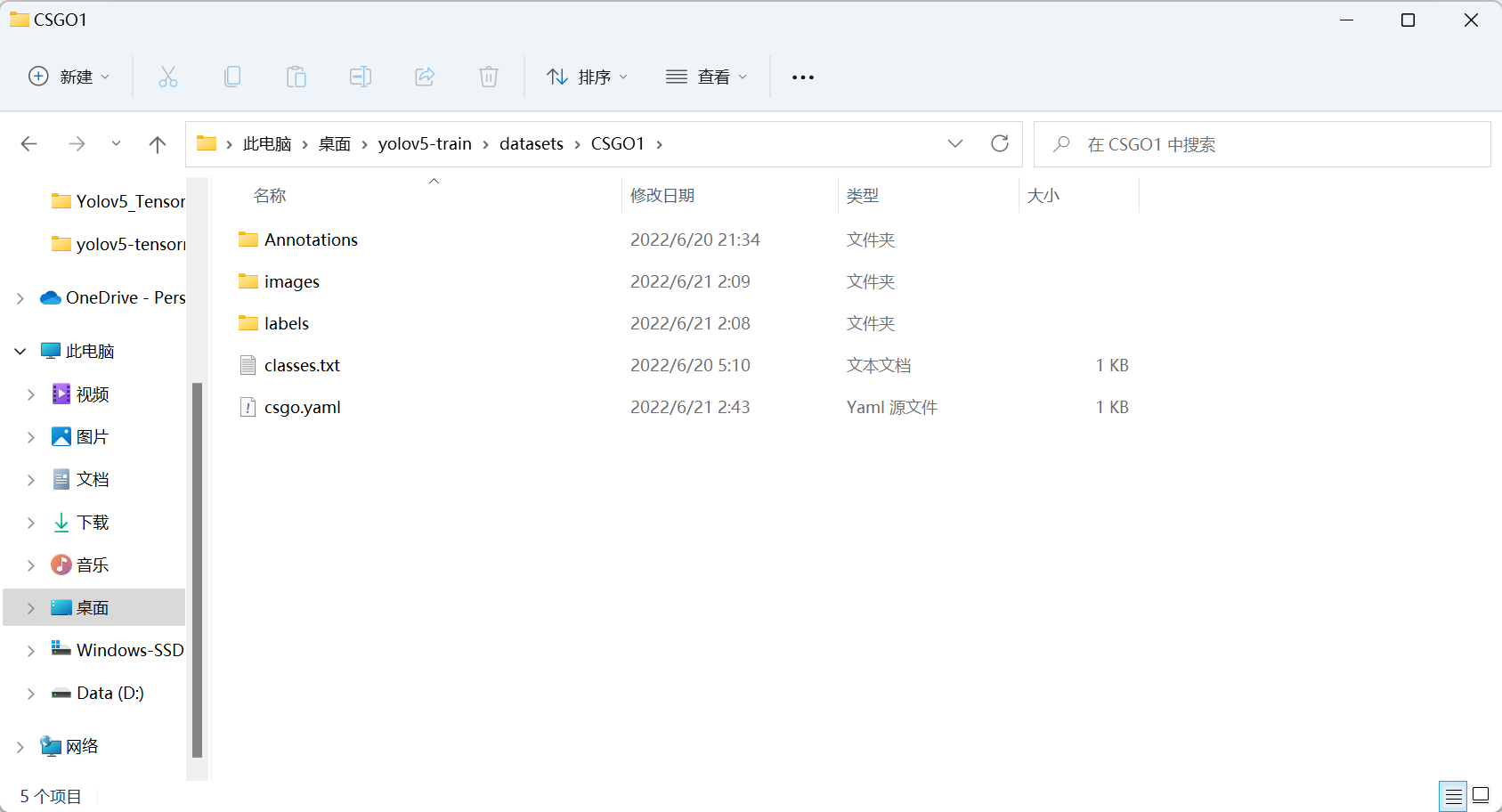The height and width of the screenshot is (812, 1502).
Task: Select 文档 in navigation pane
Action: point(93,479)
